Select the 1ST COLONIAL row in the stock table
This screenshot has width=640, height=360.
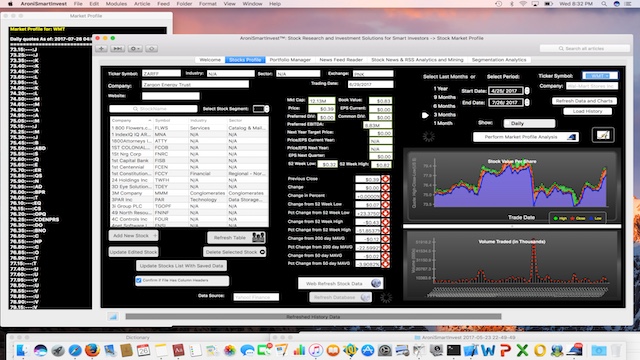(x=189, y=147)
